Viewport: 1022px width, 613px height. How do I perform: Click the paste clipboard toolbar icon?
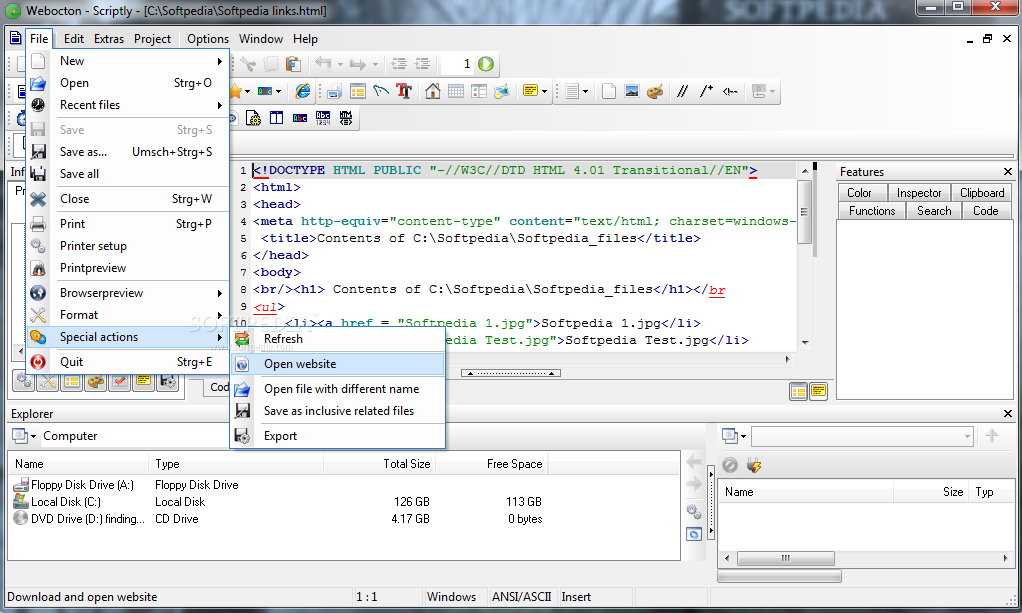pos(293,63)
